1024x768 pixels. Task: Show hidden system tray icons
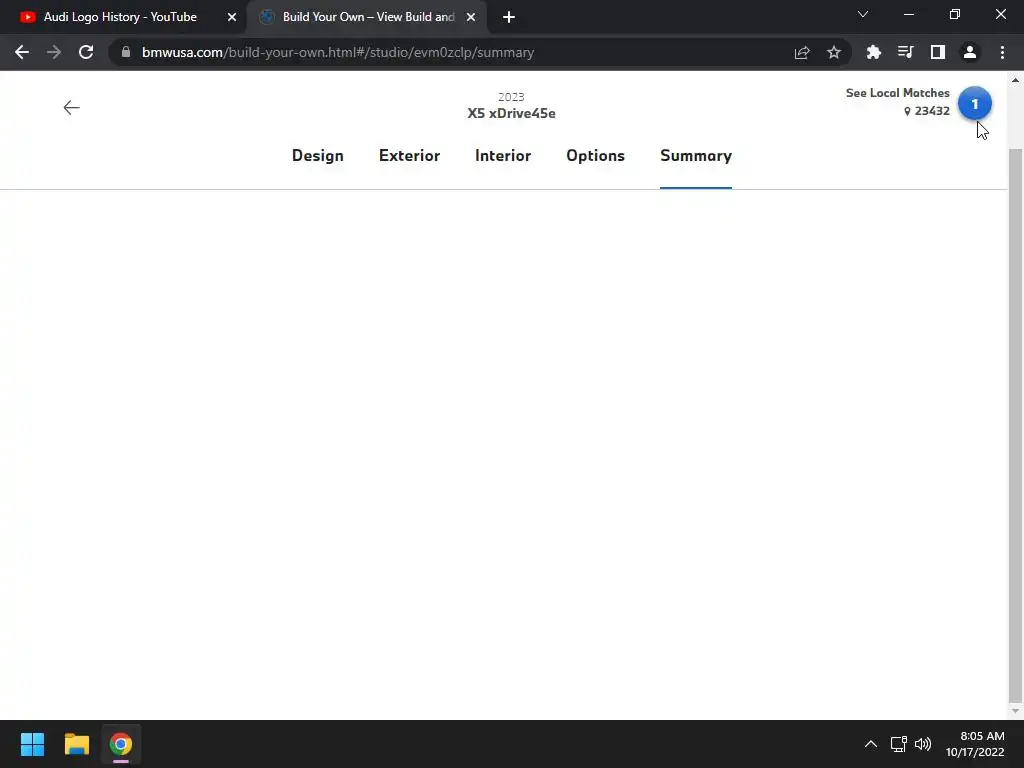pos(871,744)
